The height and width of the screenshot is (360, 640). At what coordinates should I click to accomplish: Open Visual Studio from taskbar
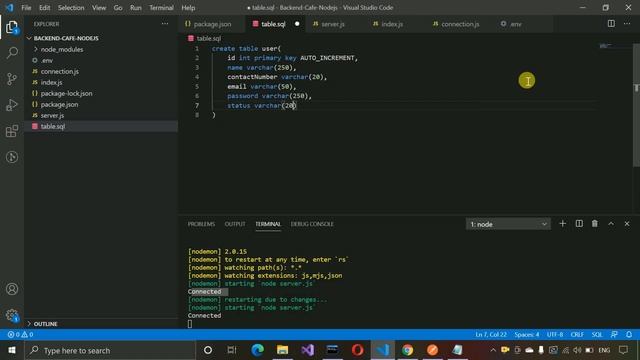tap(307, 350)
